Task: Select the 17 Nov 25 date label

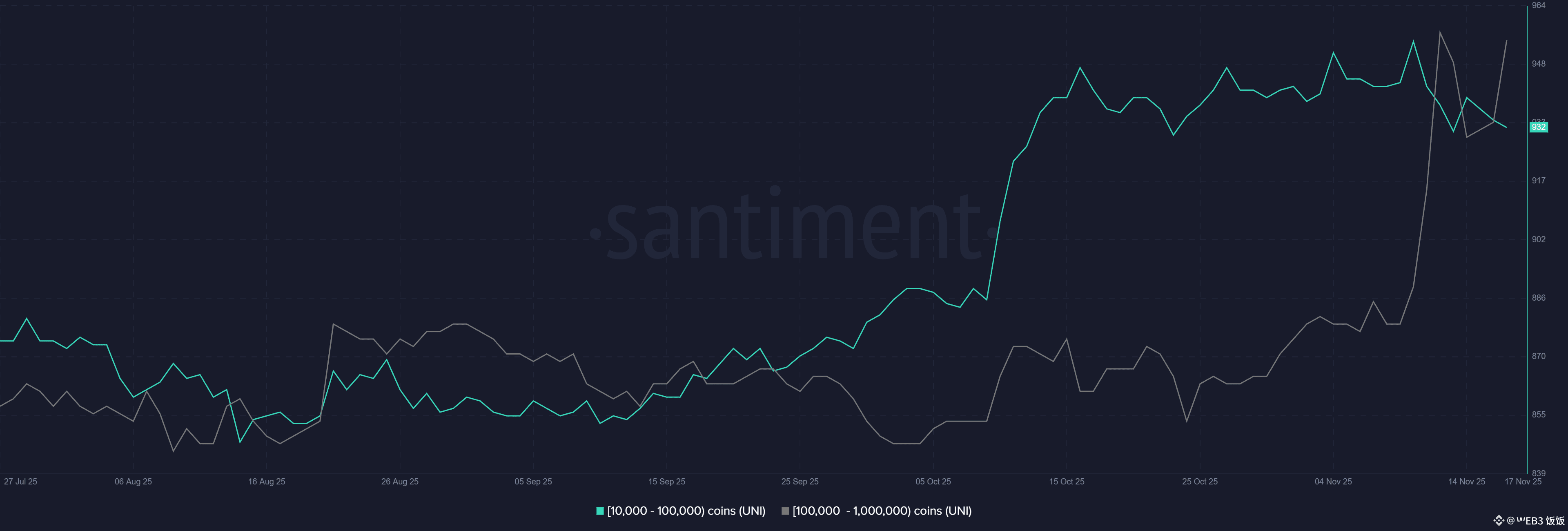Action: pyautogui.click(x=1523, y=482)
